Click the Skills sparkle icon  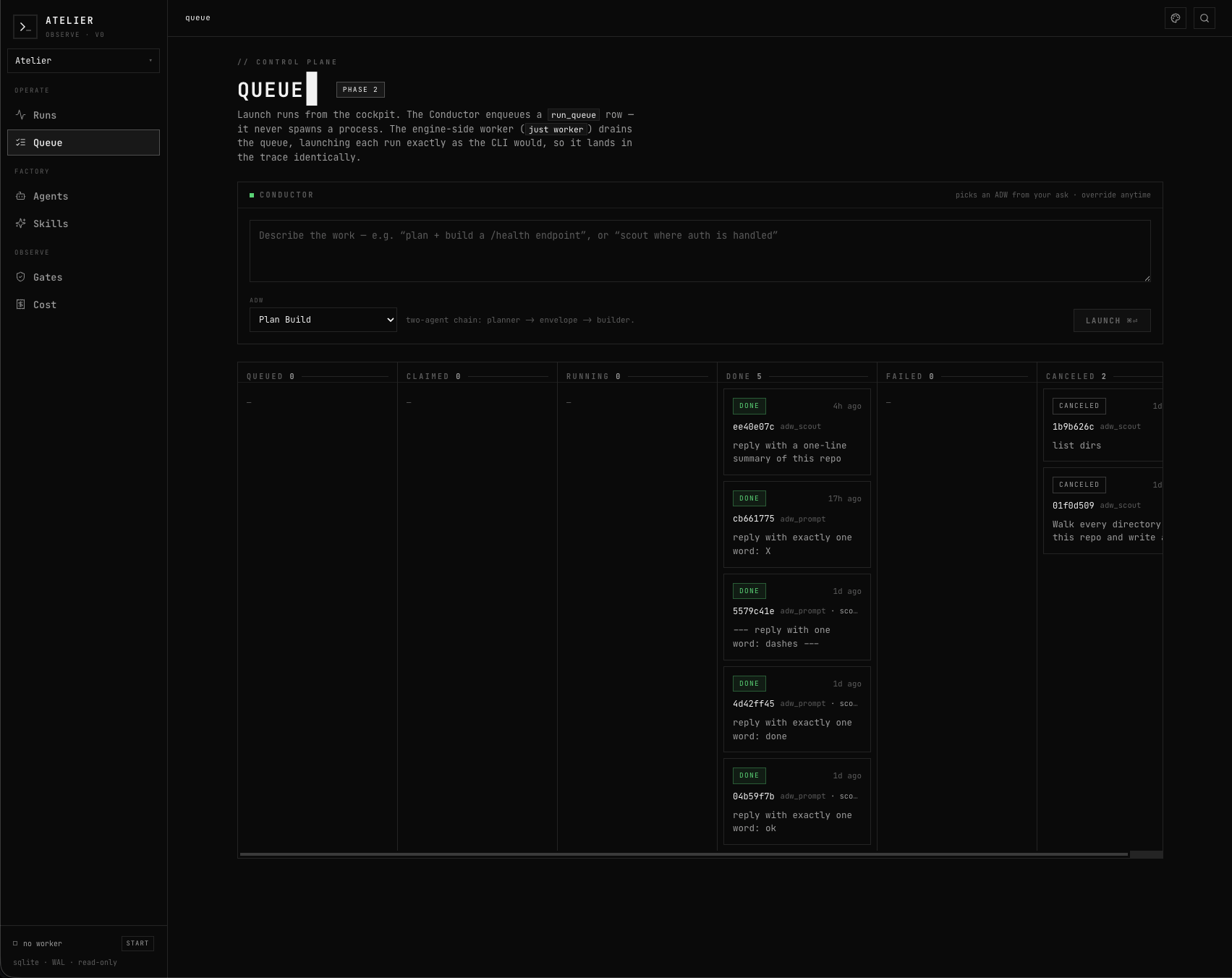coord(21,224)
